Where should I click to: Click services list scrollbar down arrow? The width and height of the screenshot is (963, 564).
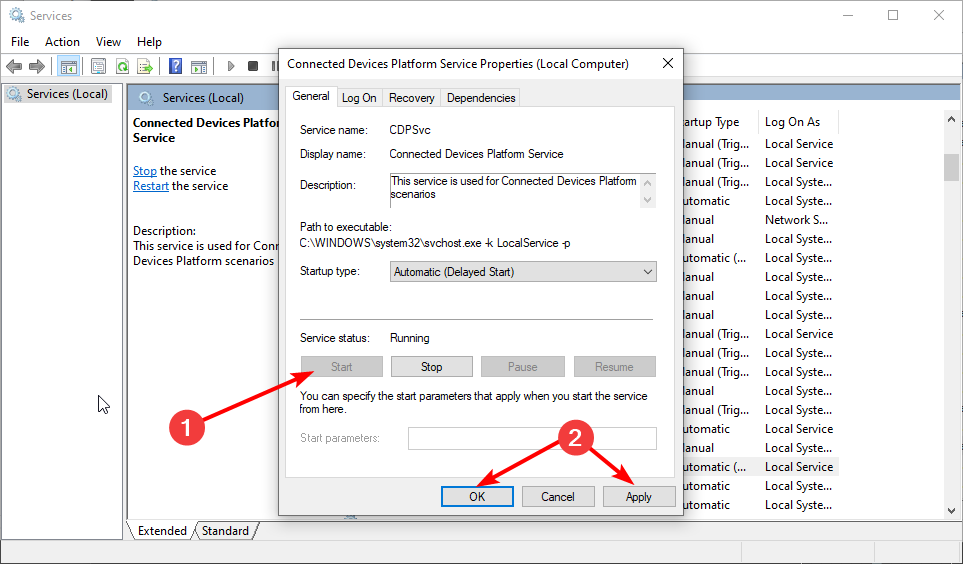click(x=951, y=510)
